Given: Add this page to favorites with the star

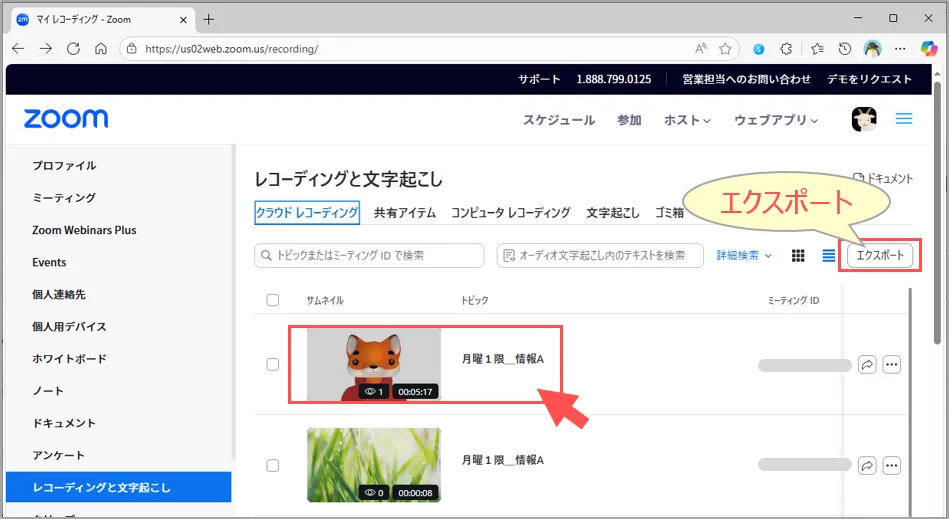Looking at the screenshot, I should tap(725, 49).
